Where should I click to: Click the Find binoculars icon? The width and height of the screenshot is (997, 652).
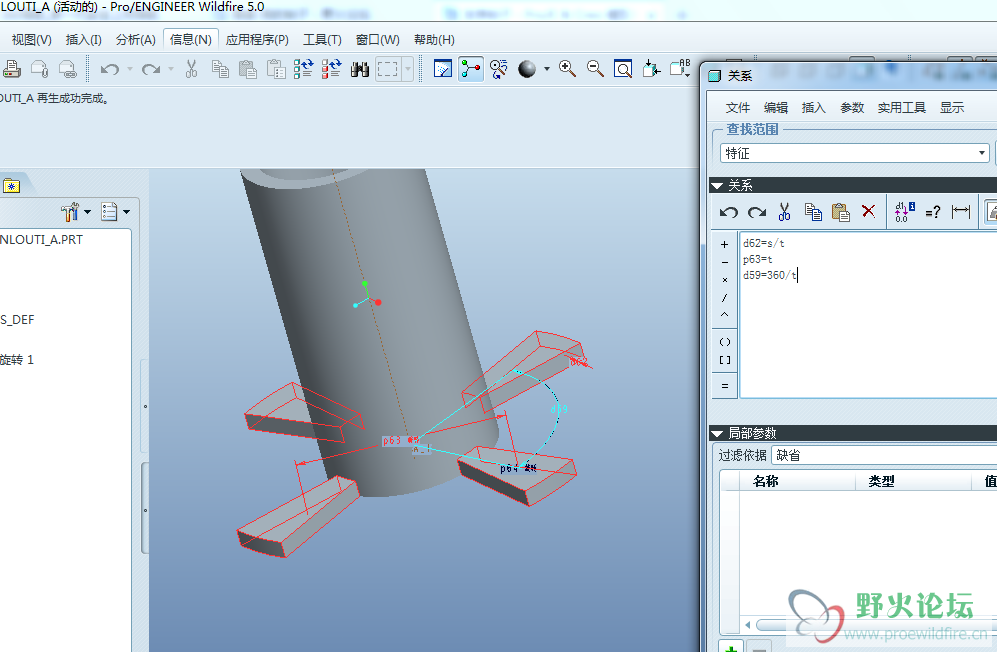click(x=360, y=69)
